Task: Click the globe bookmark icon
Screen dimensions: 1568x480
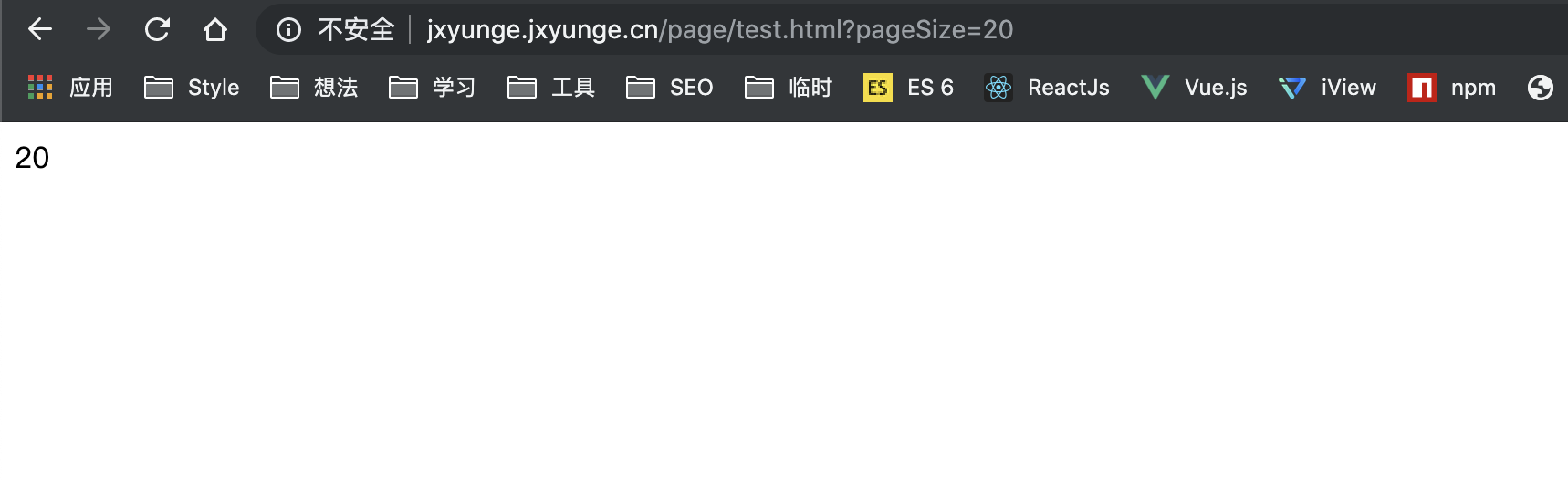Action: point(1541,88)
